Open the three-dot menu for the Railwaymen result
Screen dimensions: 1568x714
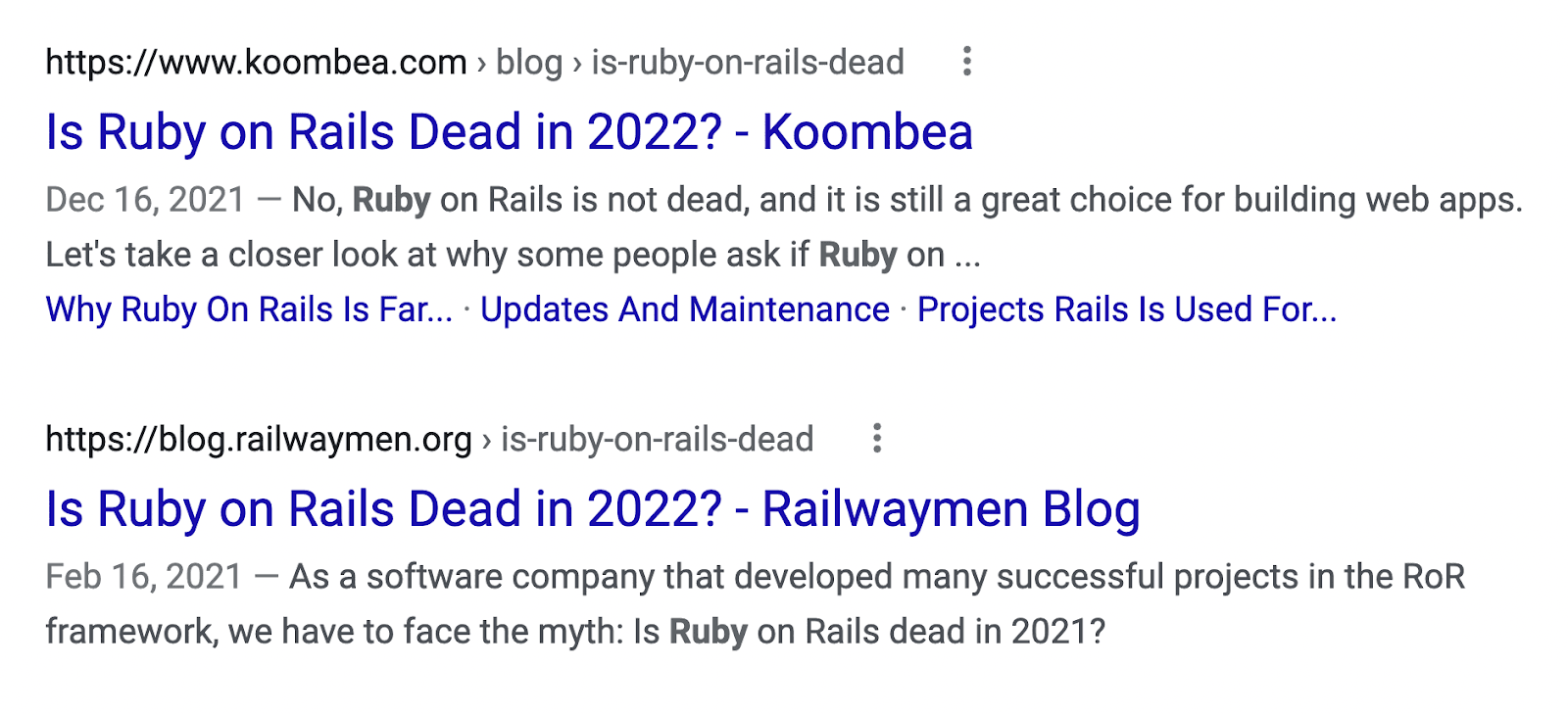[x=877, y=438]
